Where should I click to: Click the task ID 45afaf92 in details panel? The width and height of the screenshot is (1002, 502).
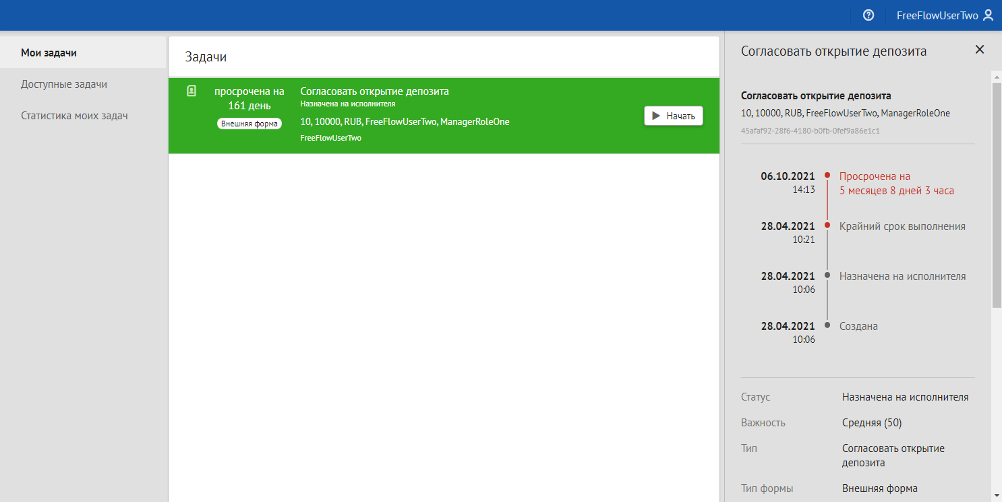(810, 131)
